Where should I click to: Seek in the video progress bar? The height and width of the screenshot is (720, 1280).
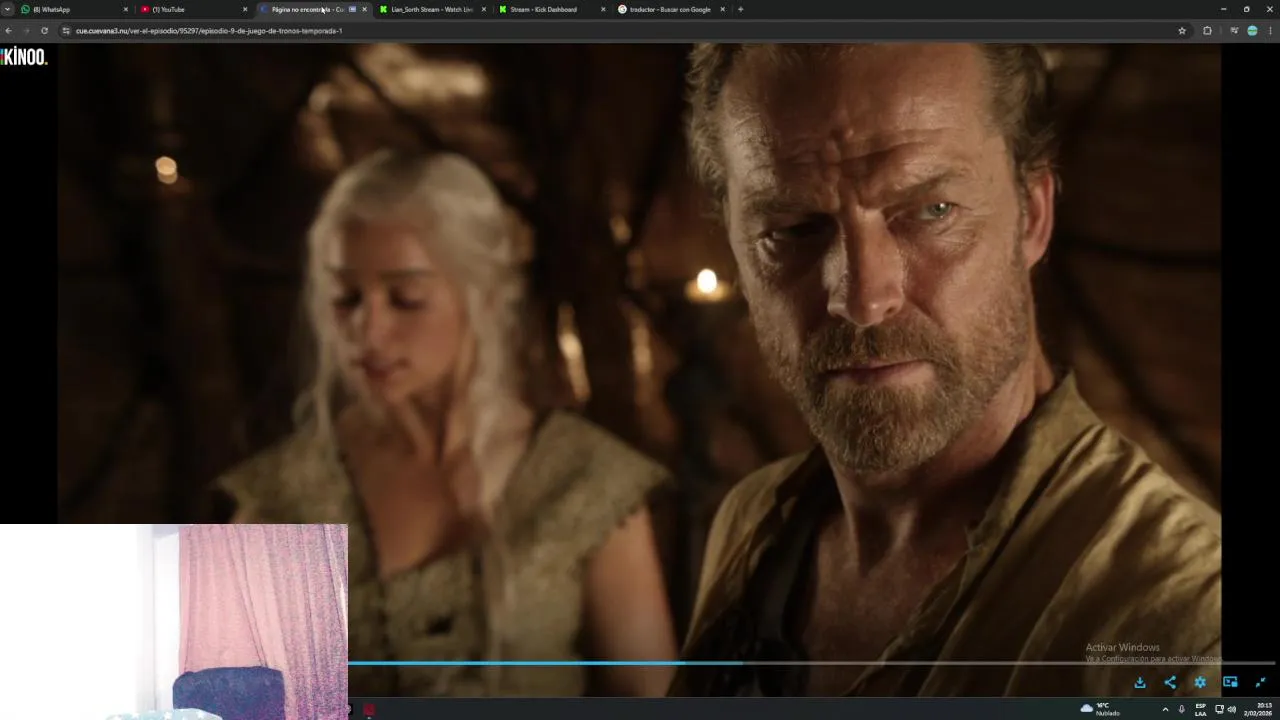[x=811, y=662]
